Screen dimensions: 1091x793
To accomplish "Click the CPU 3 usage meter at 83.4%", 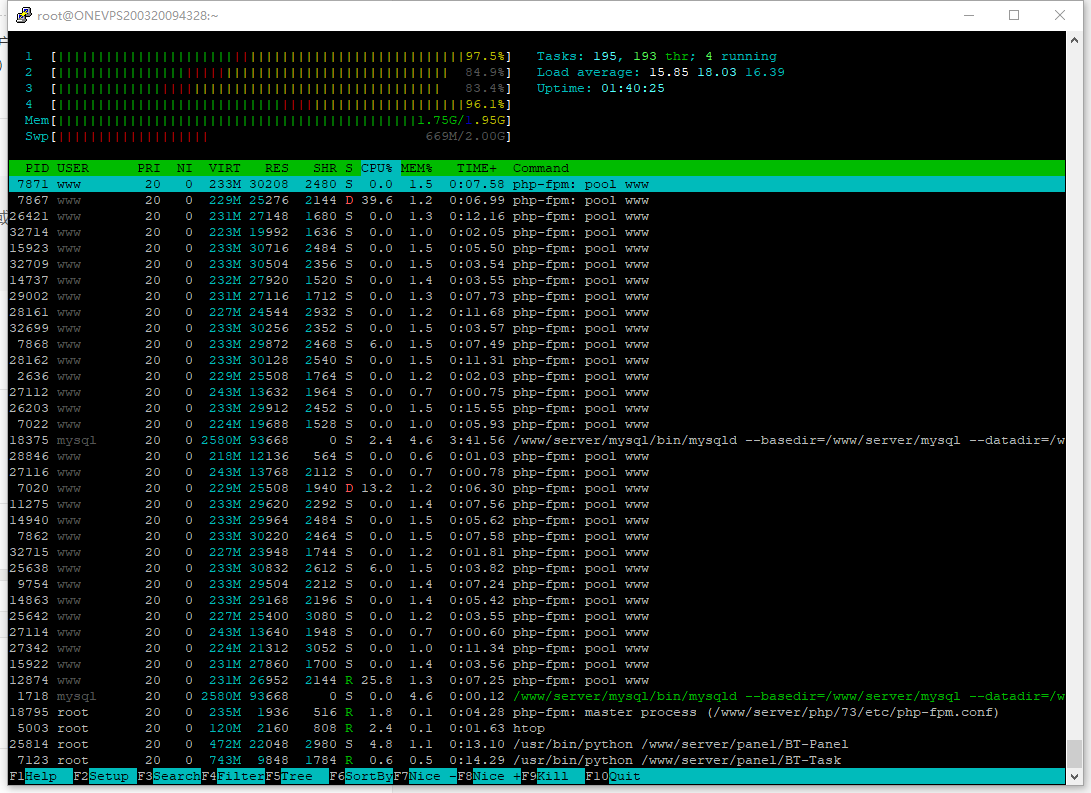I will pyautogui.click(x=268, y=88).
